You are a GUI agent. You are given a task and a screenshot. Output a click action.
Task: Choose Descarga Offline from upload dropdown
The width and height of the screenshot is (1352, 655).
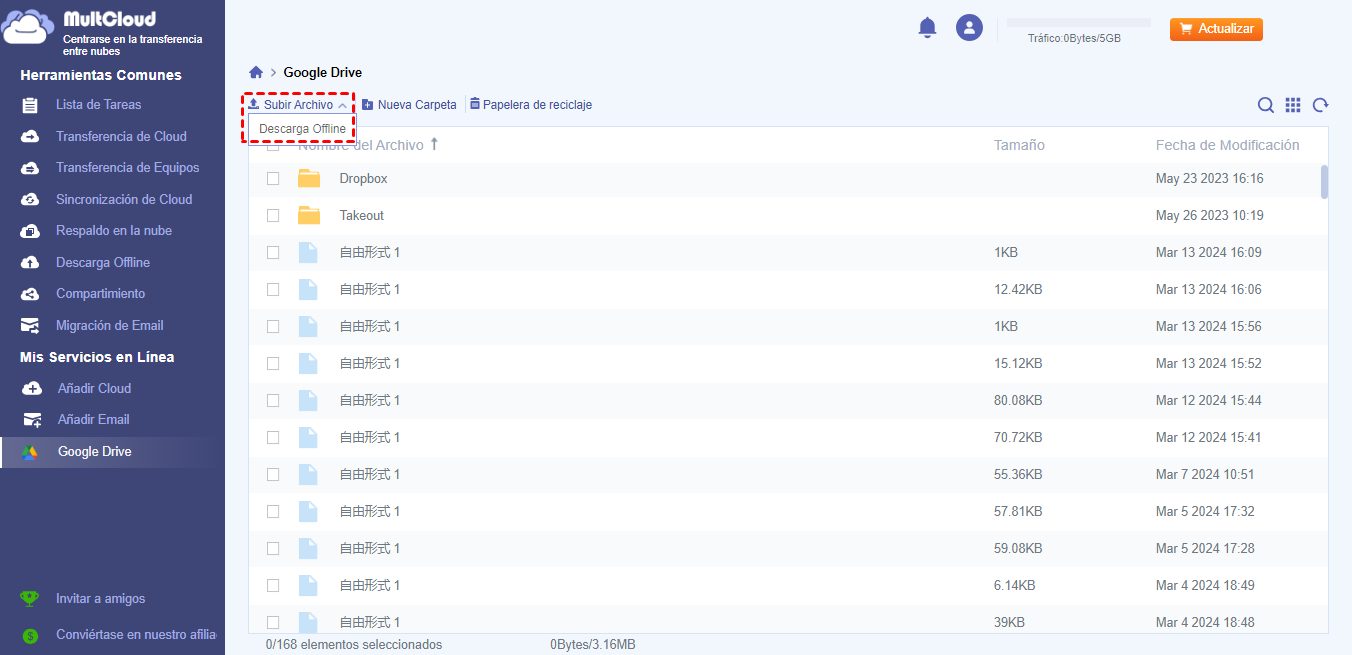pyautogui.click(x=302, y=129)
